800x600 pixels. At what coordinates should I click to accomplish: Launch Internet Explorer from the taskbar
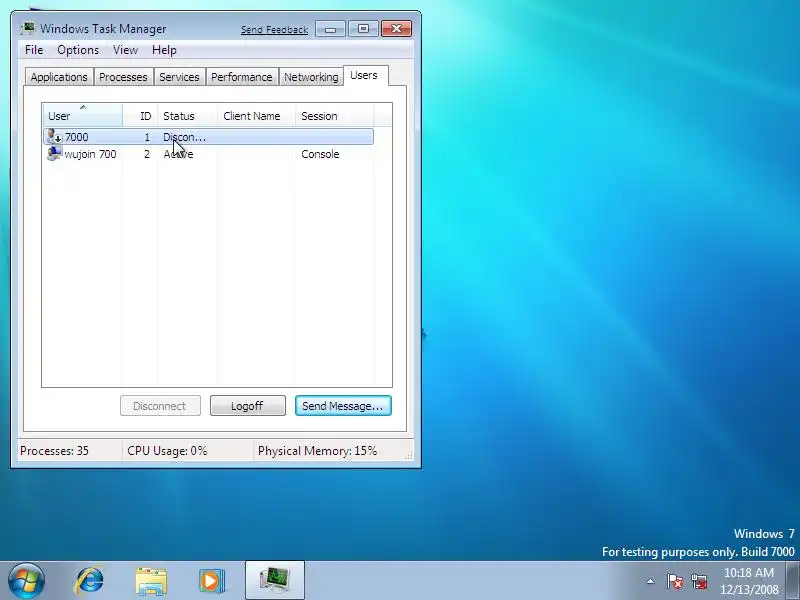pos(90,581)
